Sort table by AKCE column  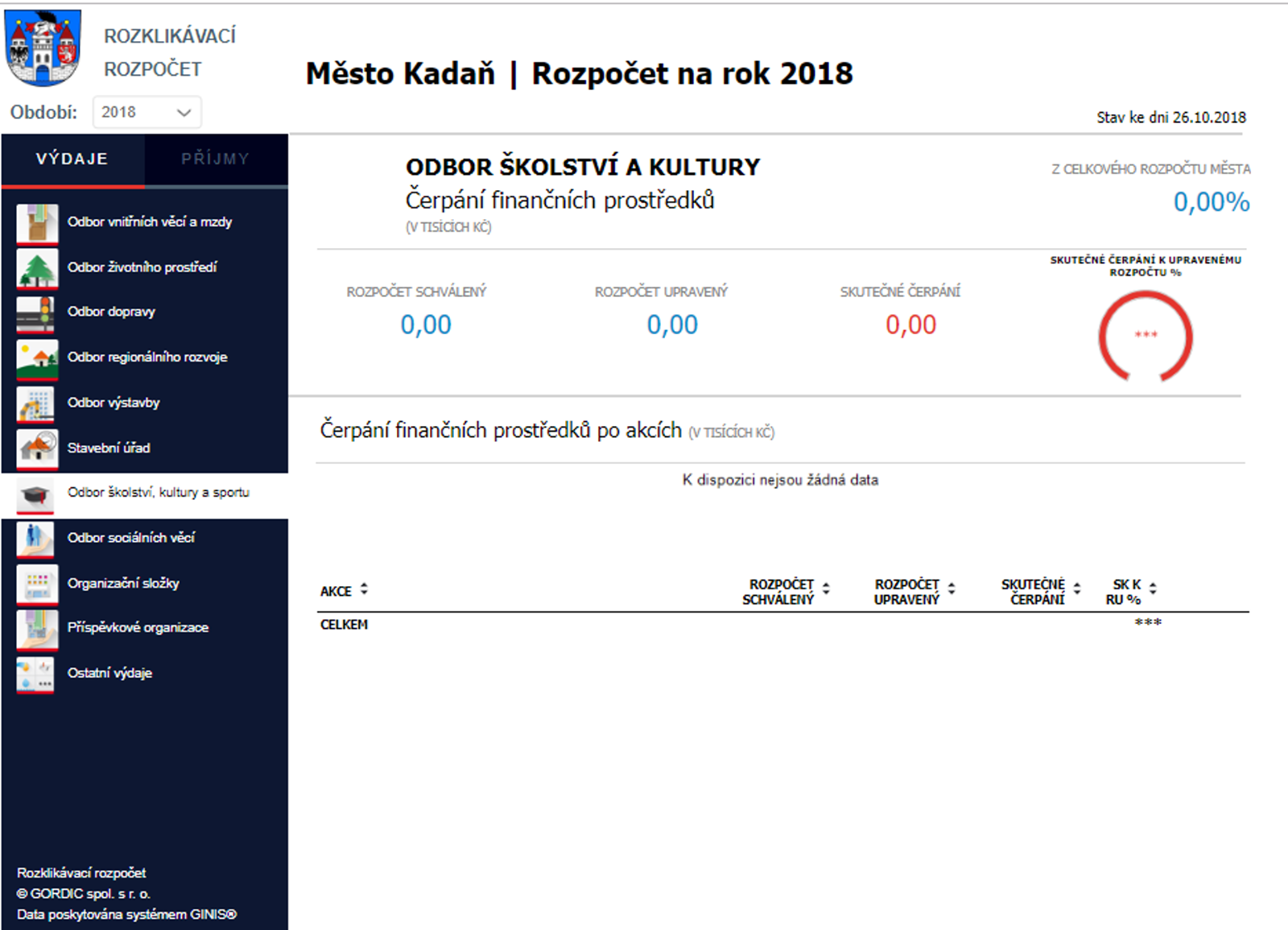[364, 589]
